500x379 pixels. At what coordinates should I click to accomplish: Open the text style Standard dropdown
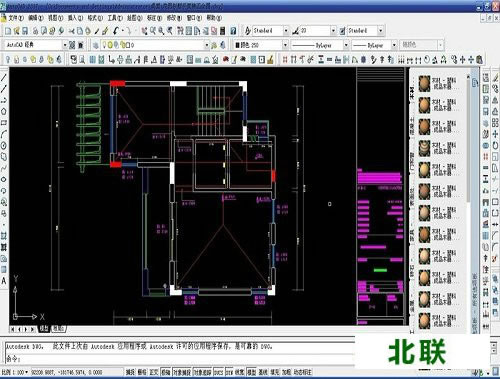point(286,31)
